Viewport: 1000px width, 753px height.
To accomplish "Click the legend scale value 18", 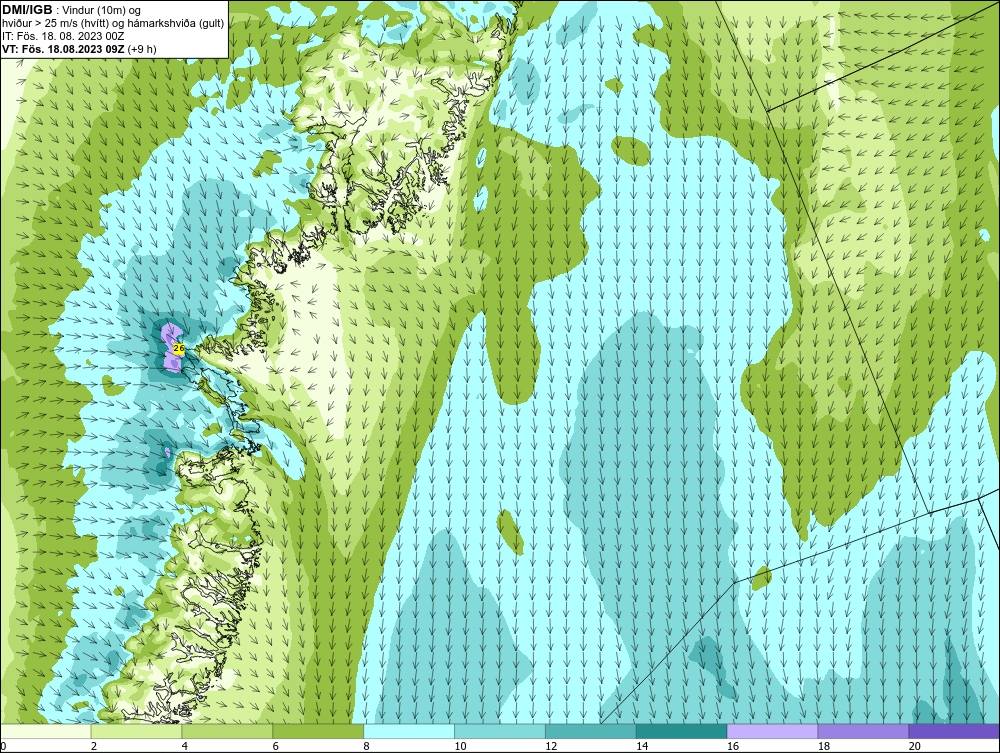I will (824, 746).
